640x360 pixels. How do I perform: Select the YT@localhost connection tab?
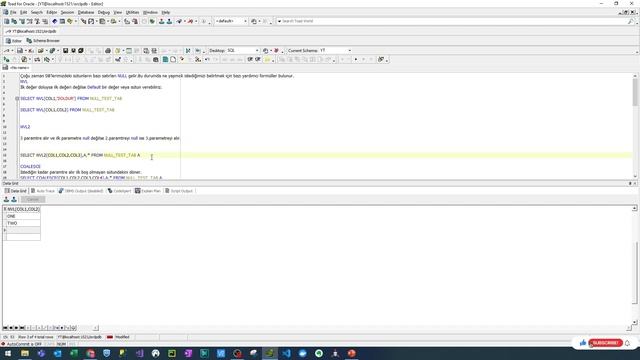tap(31, 31)
